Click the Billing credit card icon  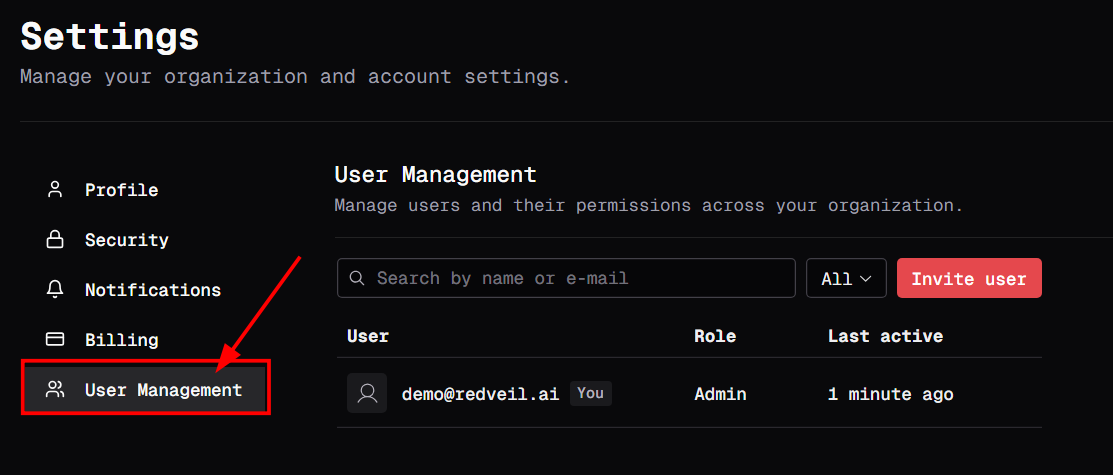pos(56,340)
